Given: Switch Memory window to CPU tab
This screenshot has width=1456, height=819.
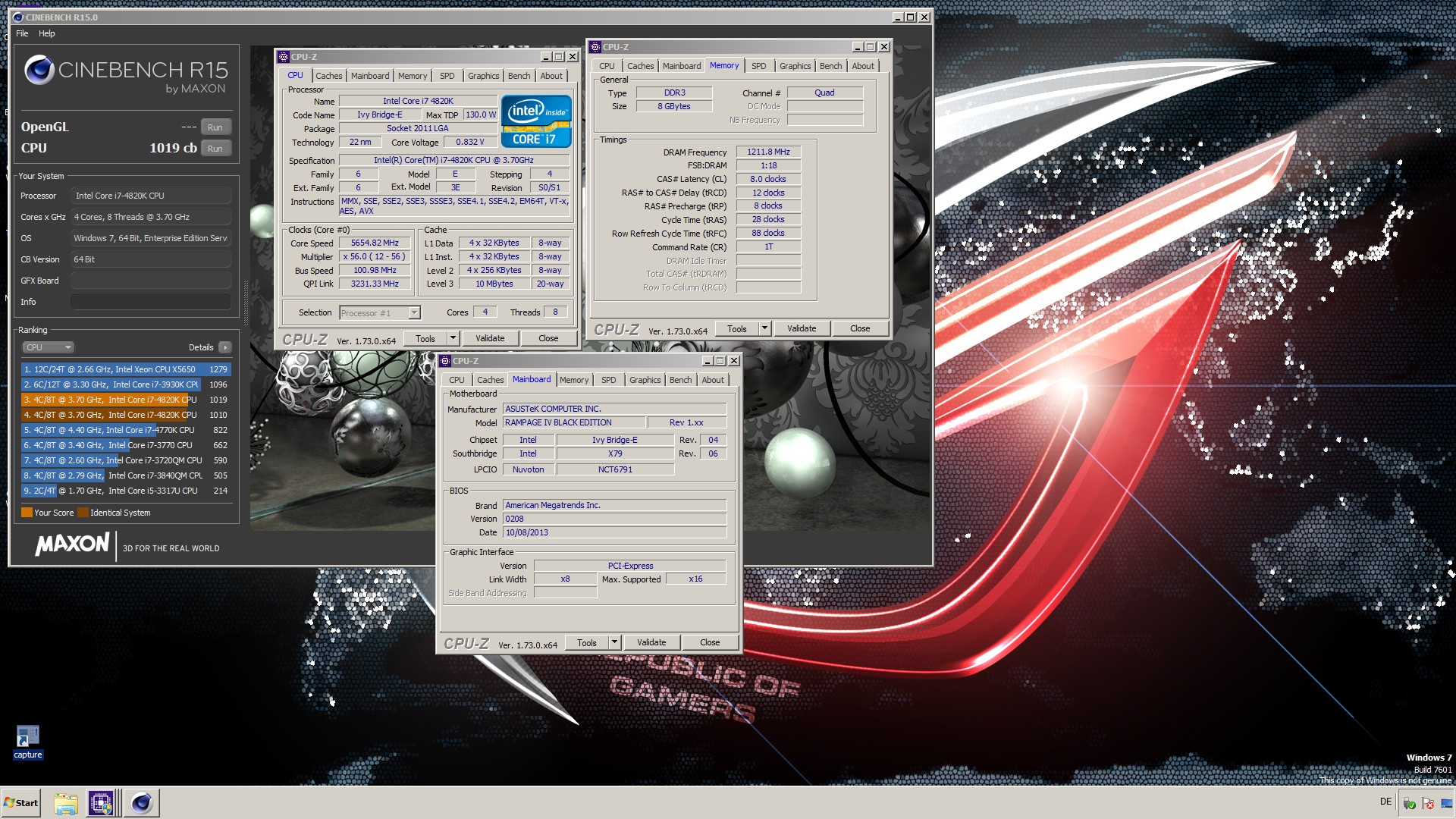Looking at the screenshot, I should pos(607,66).
